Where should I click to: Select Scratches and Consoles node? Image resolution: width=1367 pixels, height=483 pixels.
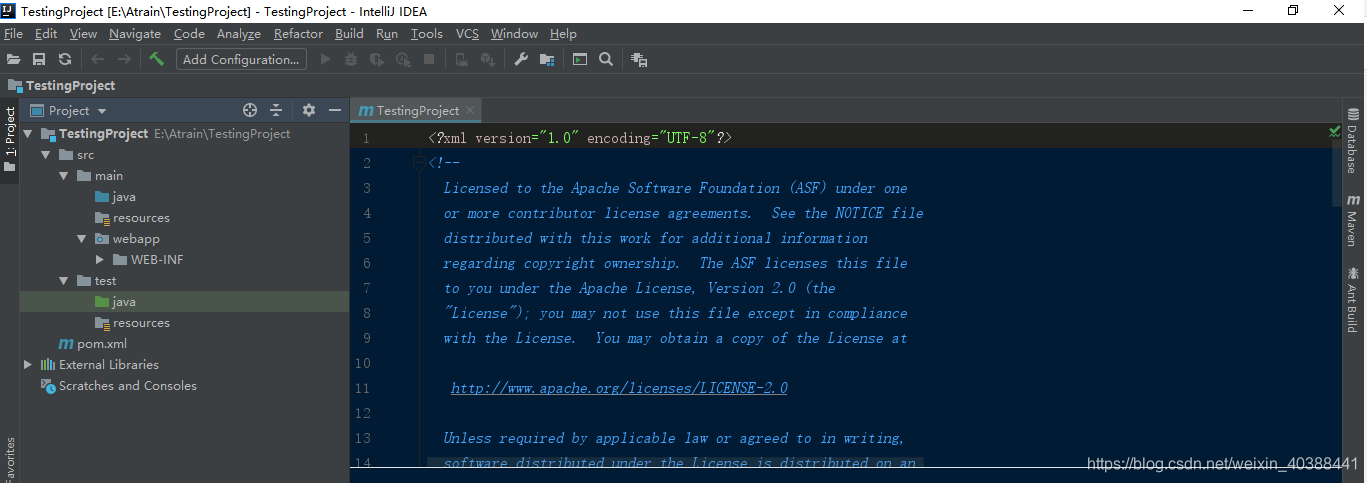pos(118,386)
